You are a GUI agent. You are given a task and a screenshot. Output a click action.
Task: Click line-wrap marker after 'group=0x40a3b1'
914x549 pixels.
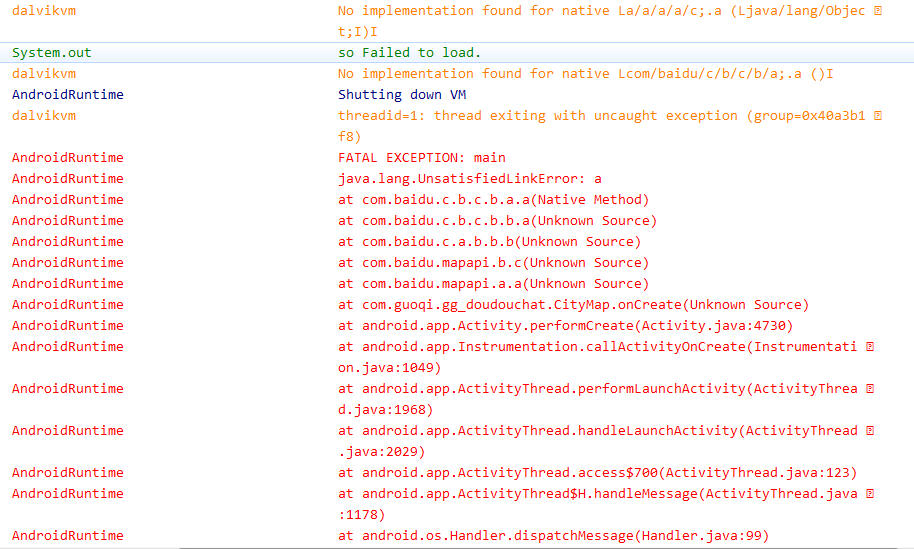pyautogui.click(x=878, y=115)
